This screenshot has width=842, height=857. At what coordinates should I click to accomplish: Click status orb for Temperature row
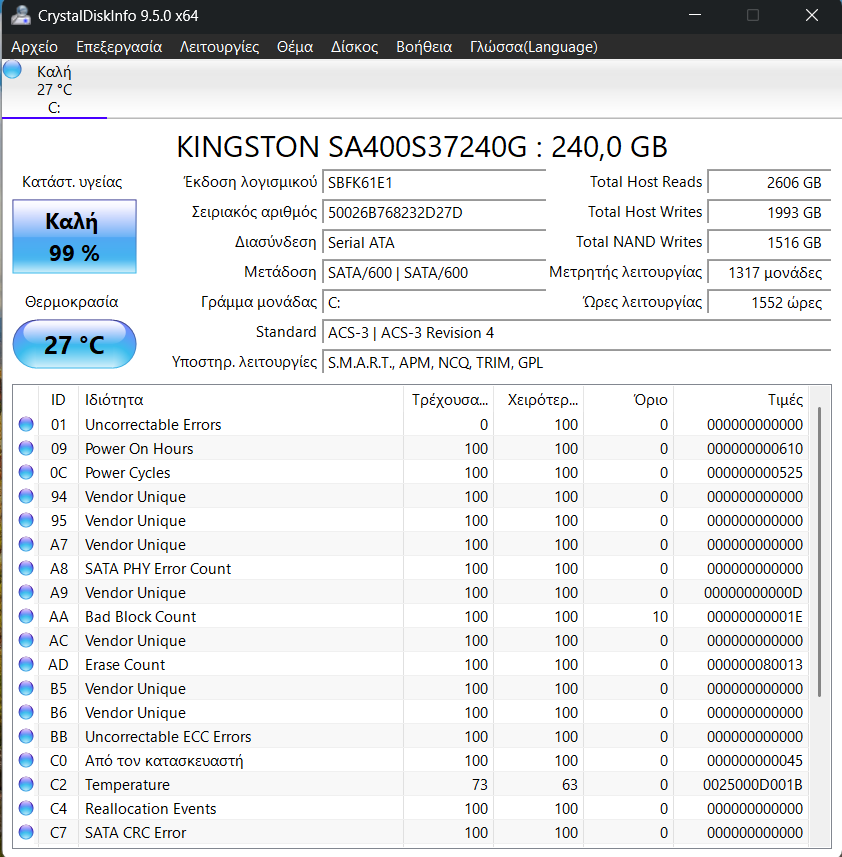pyautogui.click(x=26, y=784)
